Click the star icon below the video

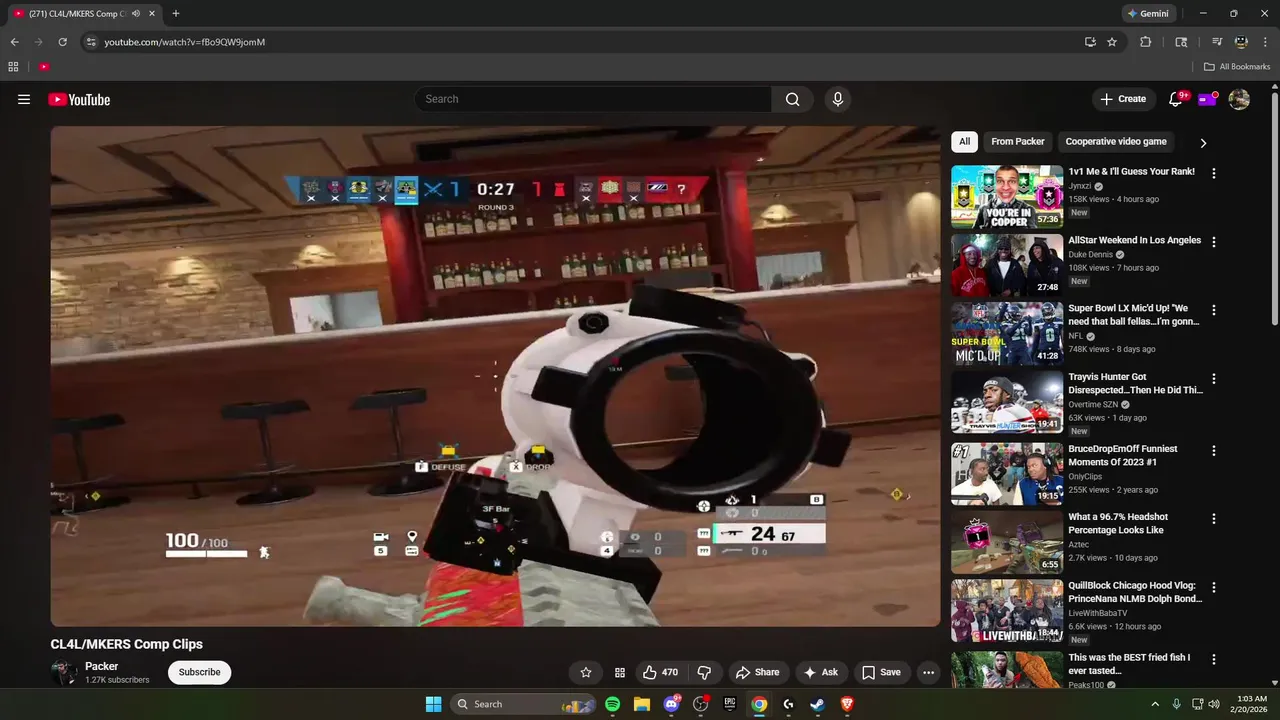[586, 673]
